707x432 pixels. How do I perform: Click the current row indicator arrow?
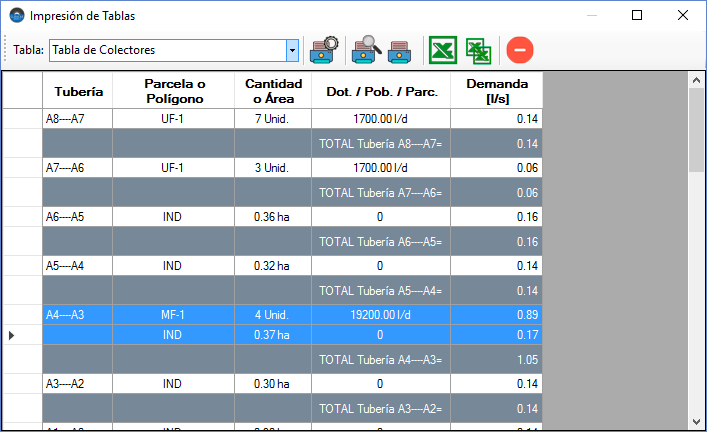(x=12, y=335)
